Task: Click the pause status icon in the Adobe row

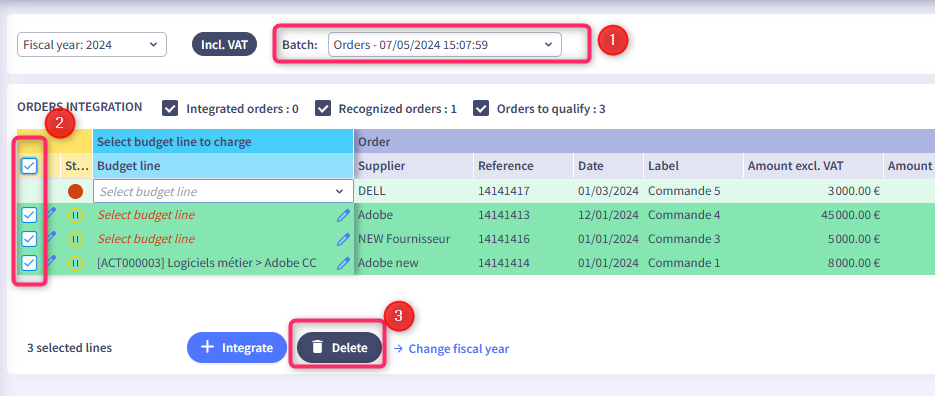Action: point(75,215)
